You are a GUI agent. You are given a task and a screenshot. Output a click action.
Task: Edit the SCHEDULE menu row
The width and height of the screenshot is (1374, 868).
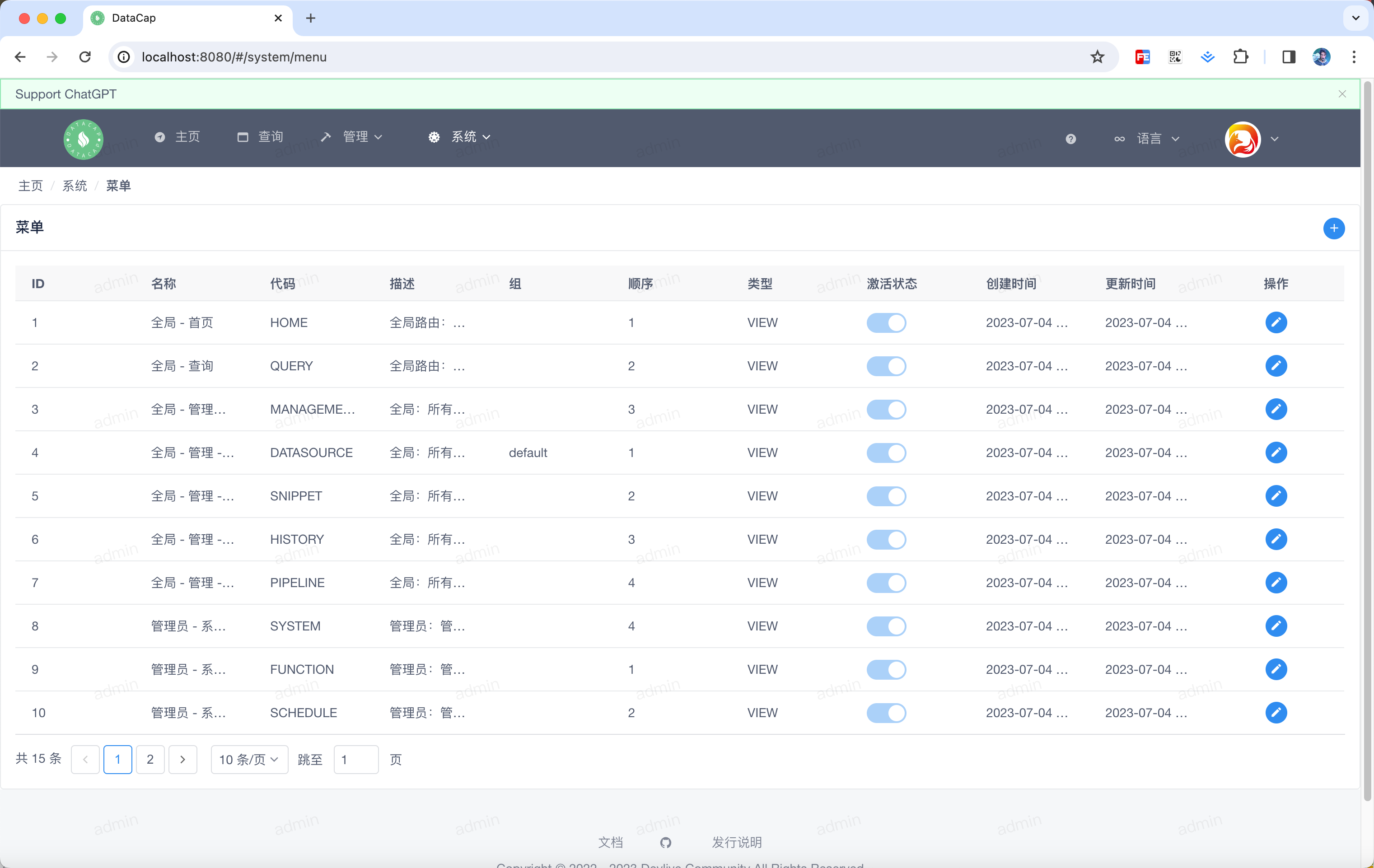1276,713
